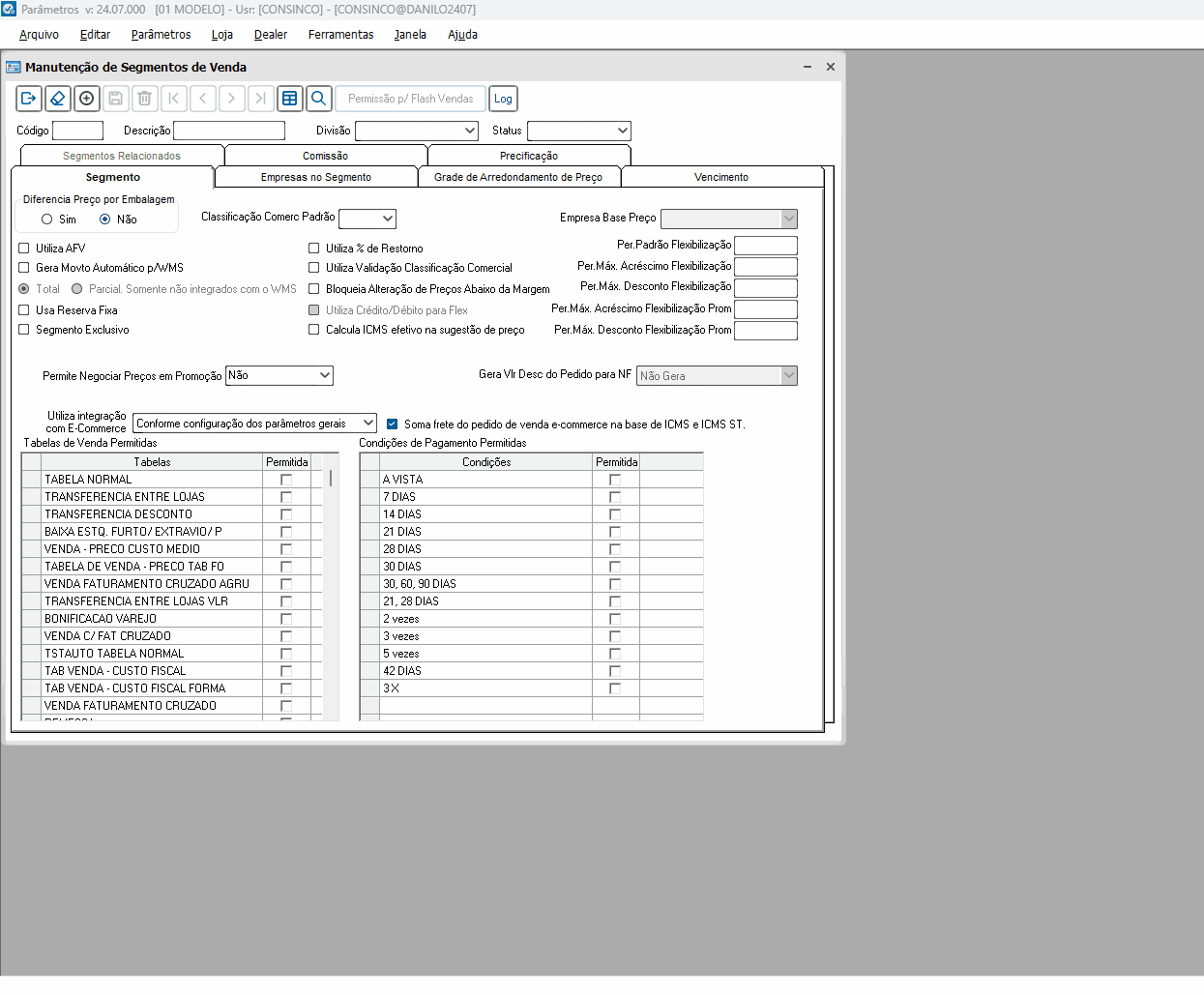Viewport: 1204px width, 995px height.
Task: Open the Empresa Base Preço dropdown
Action: tap(729, 219)
